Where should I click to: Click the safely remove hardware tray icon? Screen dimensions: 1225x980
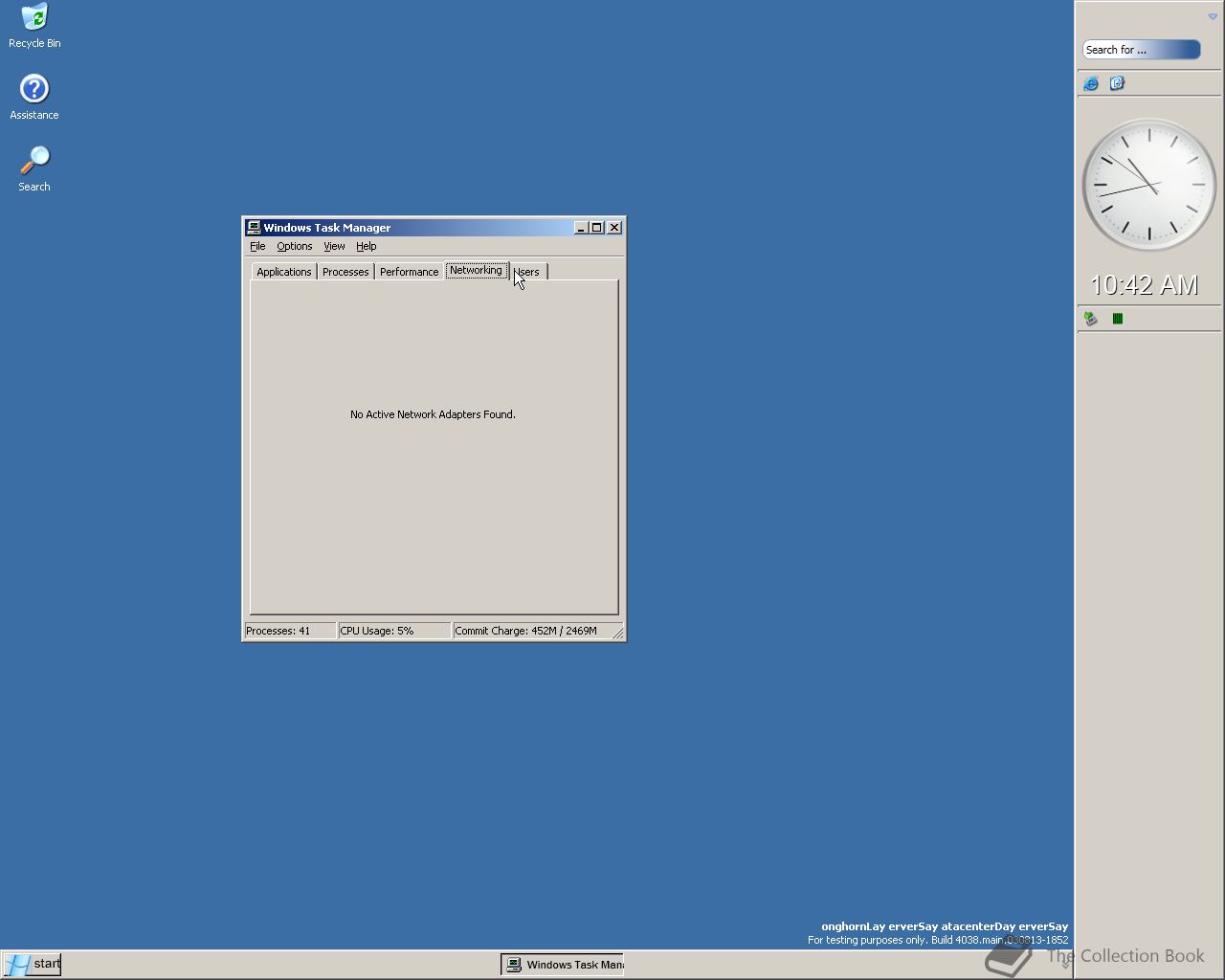click(1090, 319)
